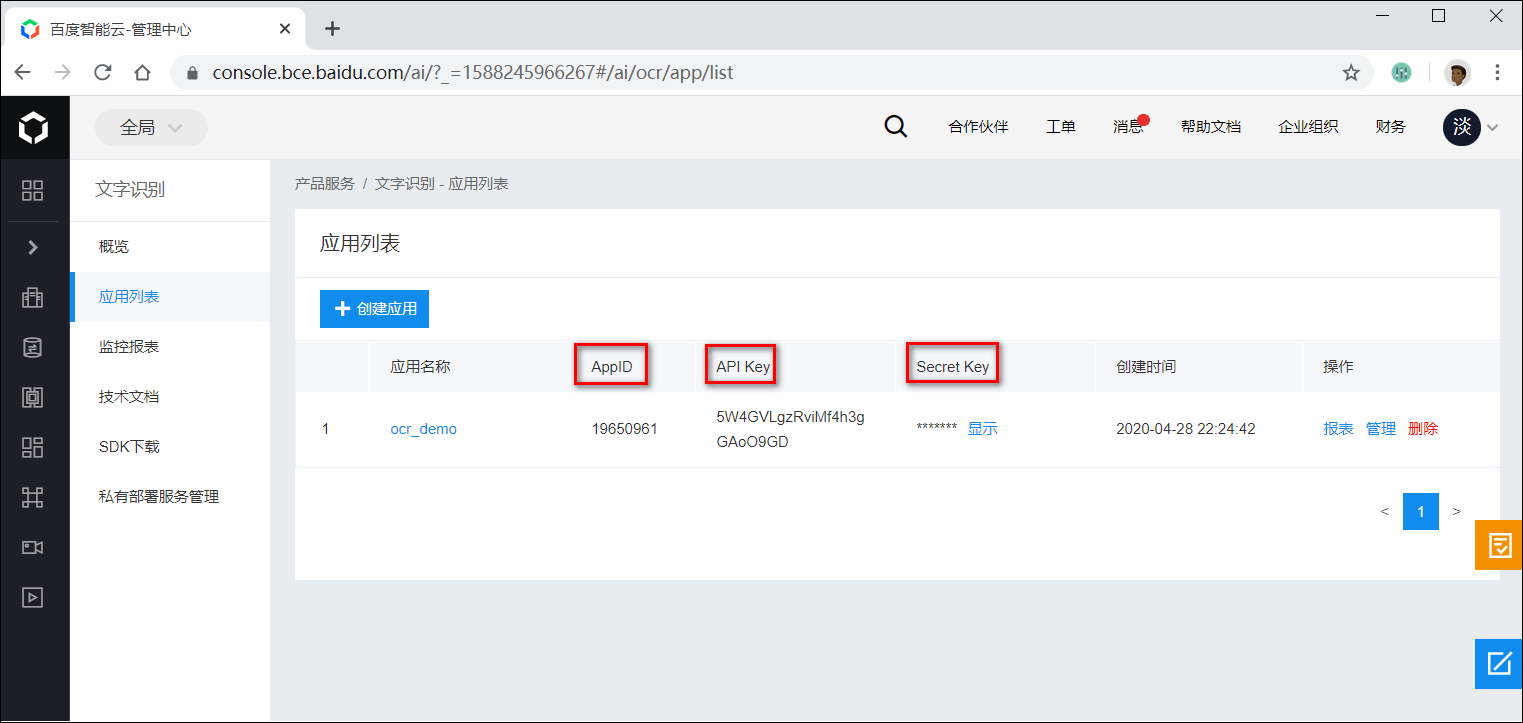1523x723 pixels.
Task: Select 概览 in the 文字识别 sidebar
Action: (170, 247)
